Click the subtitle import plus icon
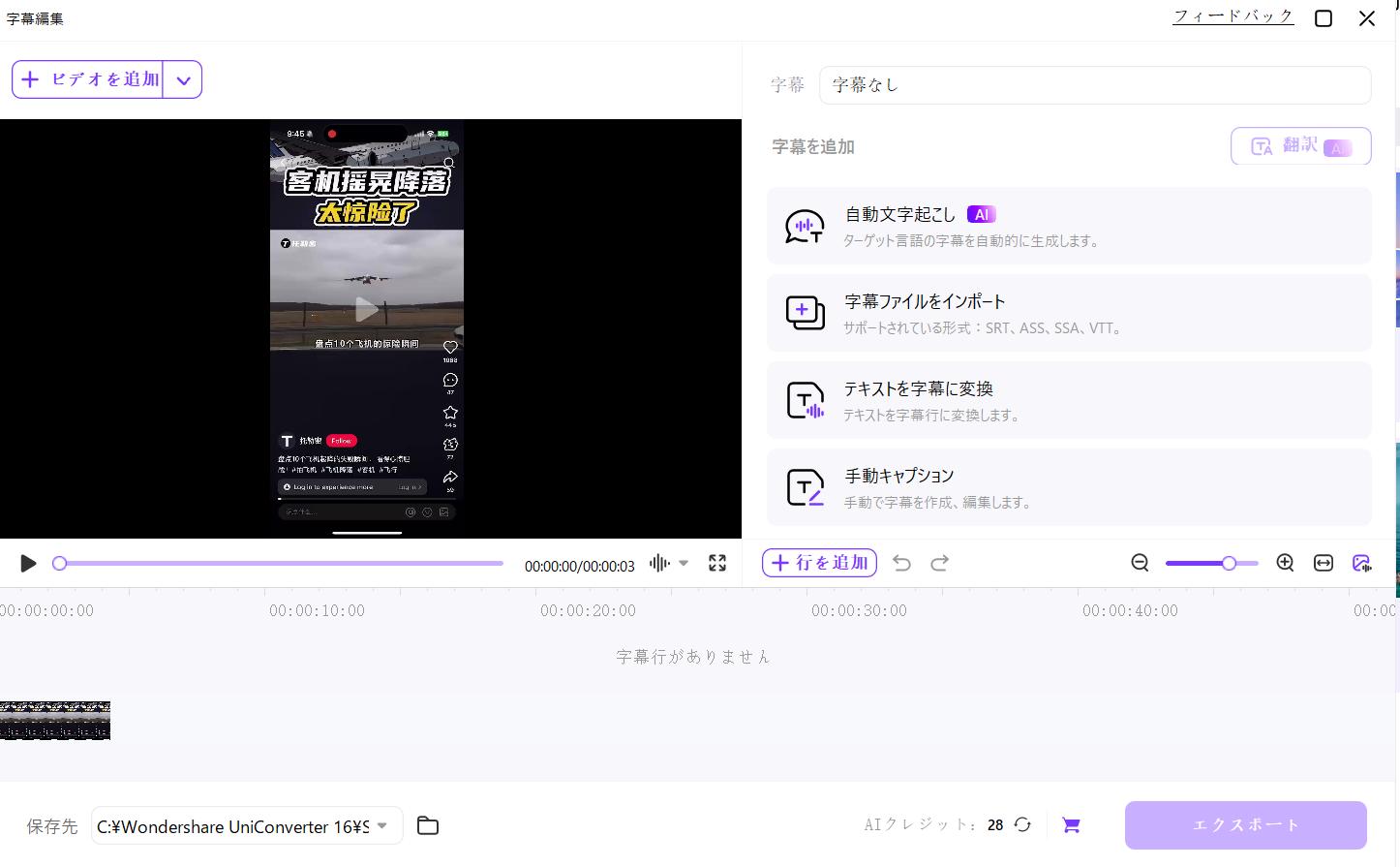 pyautogui.click(x=805, y=313)
